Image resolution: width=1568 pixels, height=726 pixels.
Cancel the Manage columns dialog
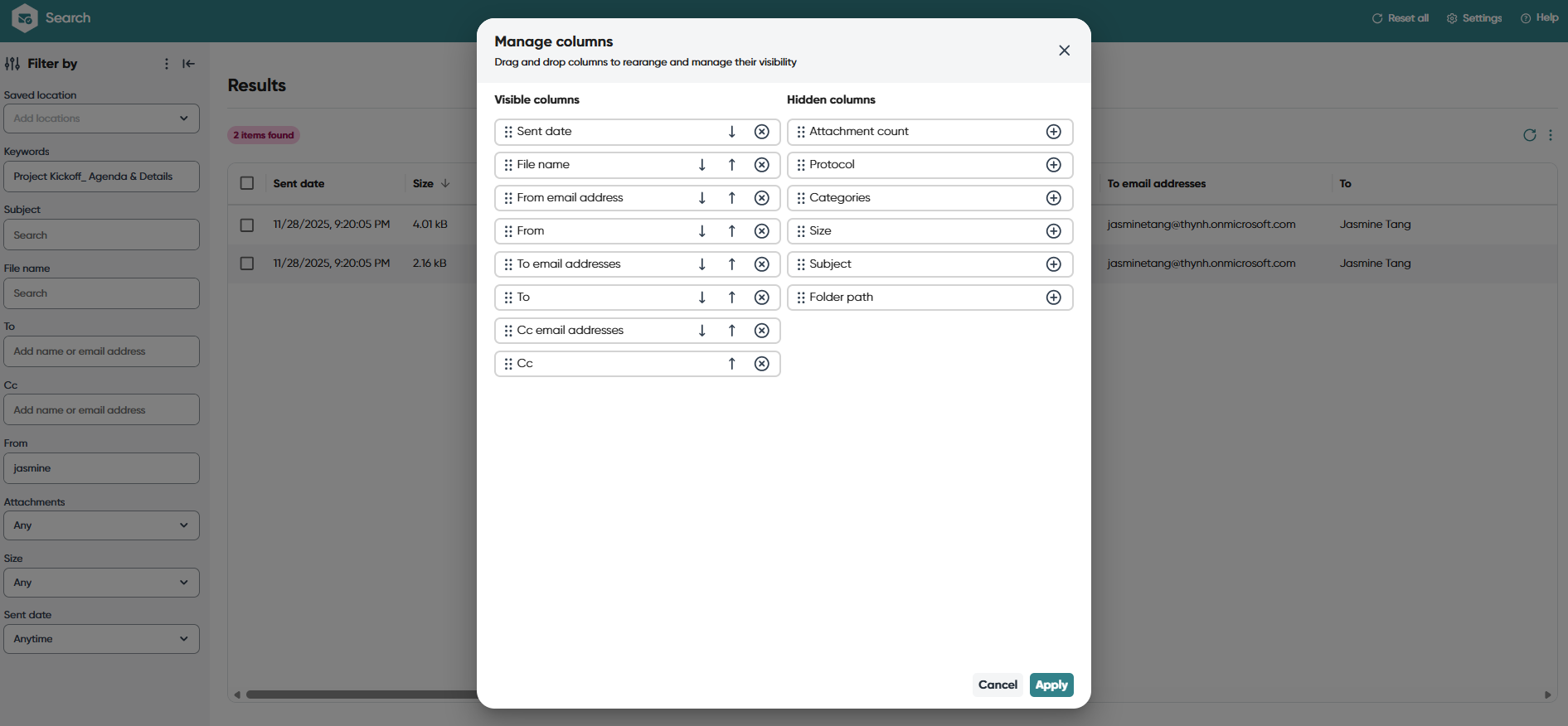tap(998, 685)
